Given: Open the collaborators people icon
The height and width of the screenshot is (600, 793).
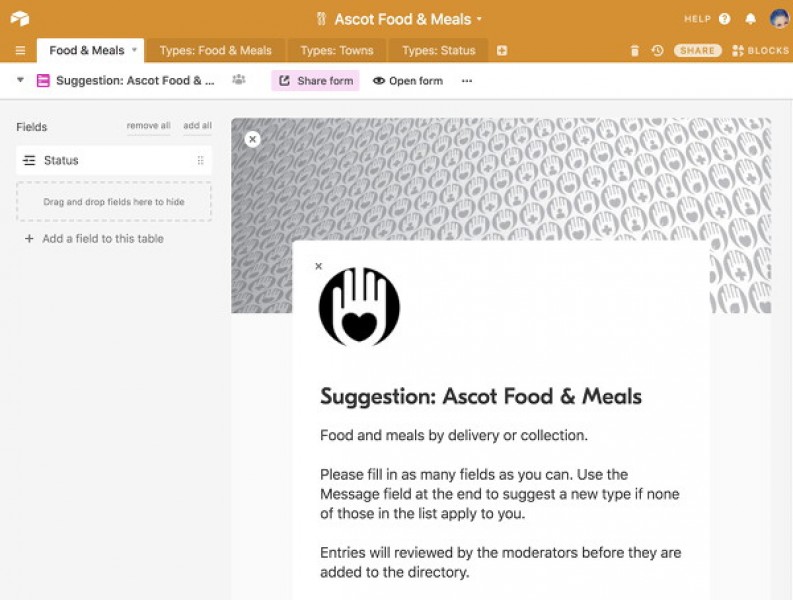Looking at the screenshot, I should [239, 79].
